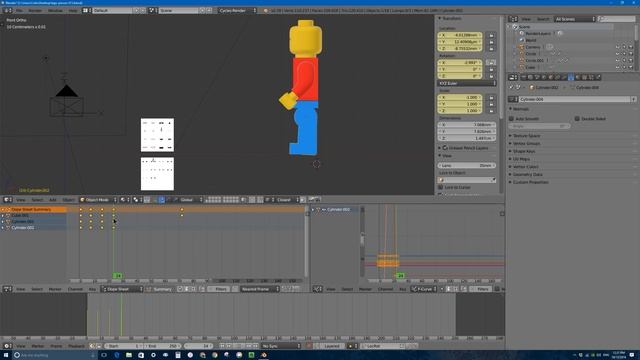Screen dimensions: 640x360
Task: Open the viewport shading selector icon
Action: pyautogui.click(x=124, y=200)
